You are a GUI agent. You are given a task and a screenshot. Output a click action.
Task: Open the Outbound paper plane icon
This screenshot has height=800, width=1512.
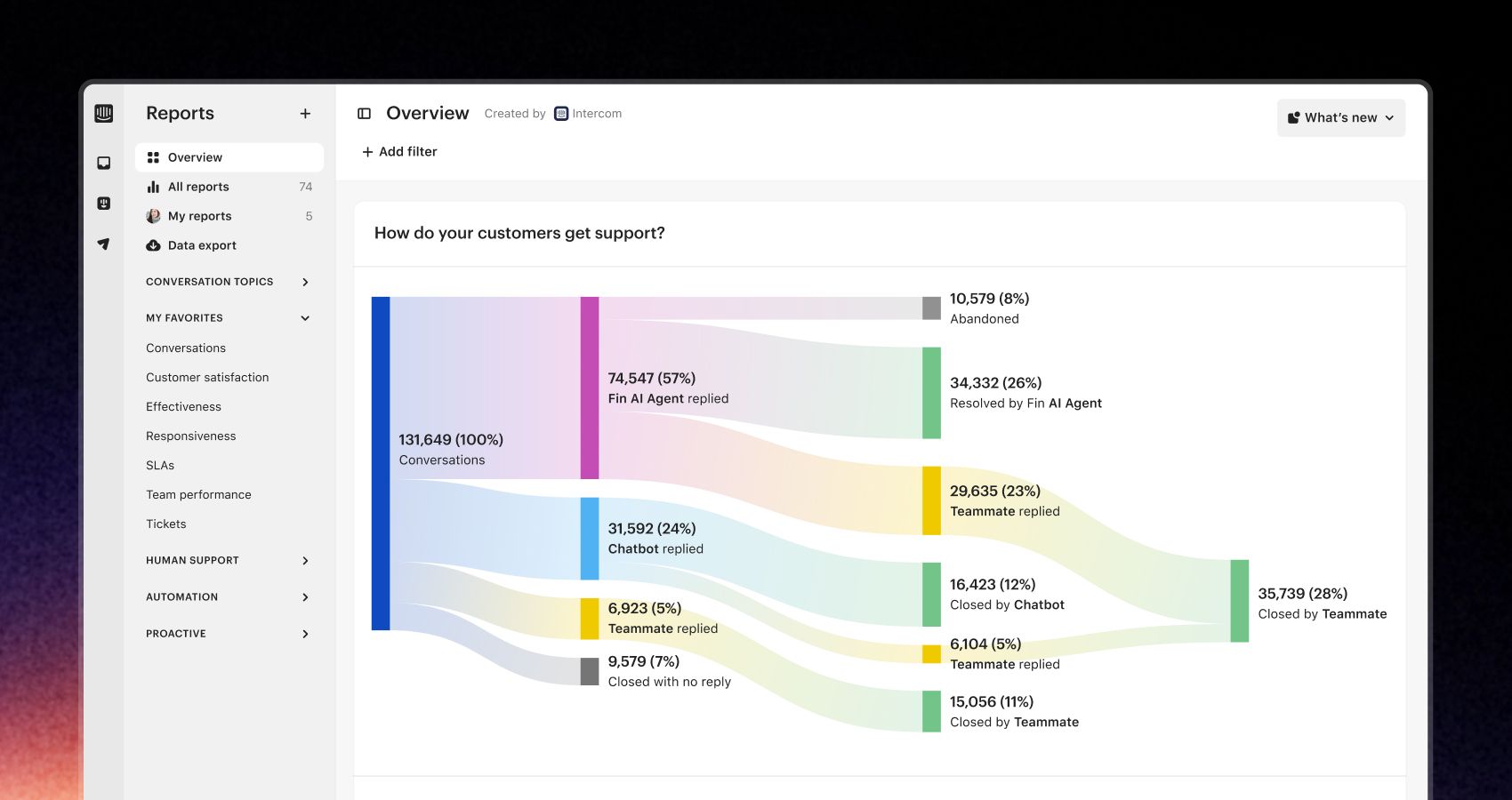[104, 244]
